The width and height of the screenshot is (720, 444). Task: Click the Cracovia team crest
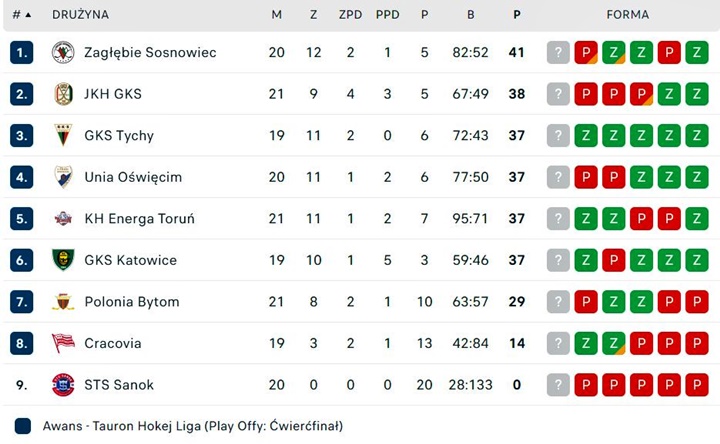click(x=63, y=343)
